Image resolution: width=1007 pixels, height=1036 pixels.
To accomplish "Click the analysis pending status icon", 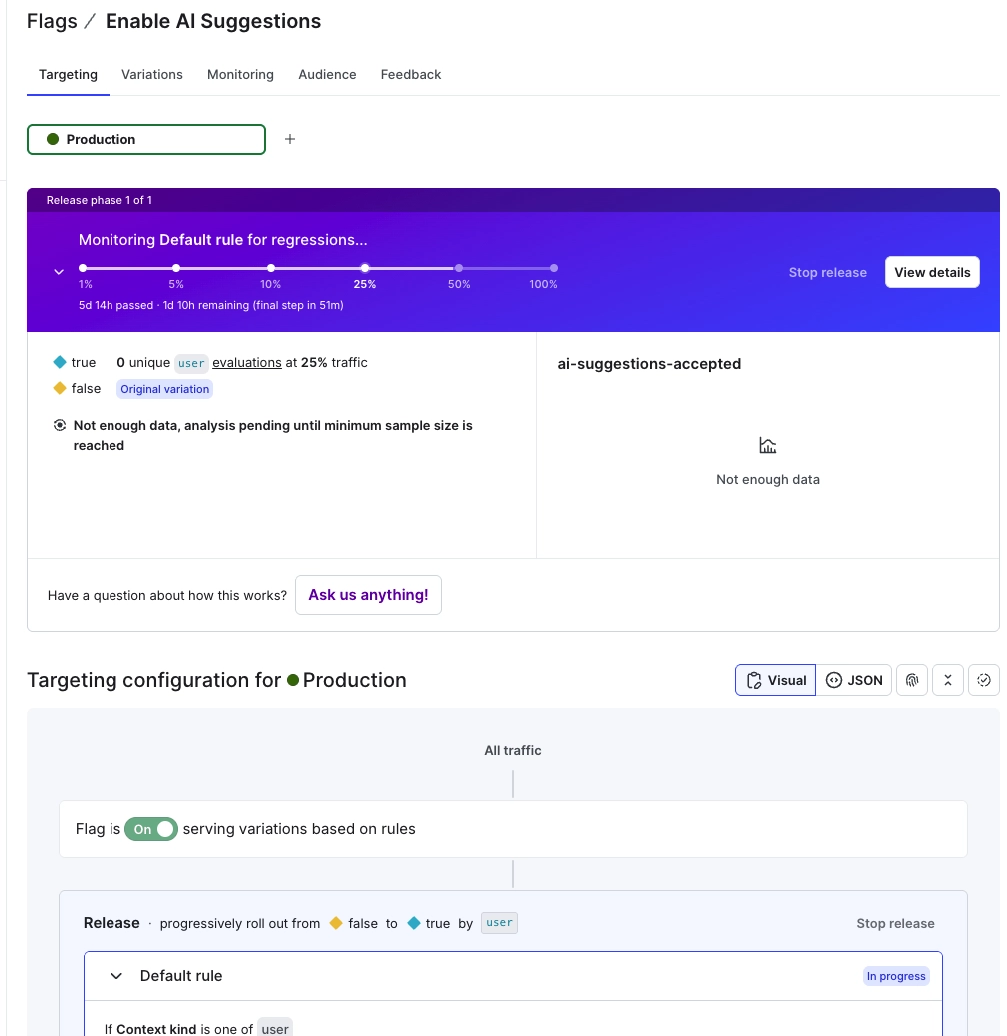I will pyautogui.click(x=59, y=426).
